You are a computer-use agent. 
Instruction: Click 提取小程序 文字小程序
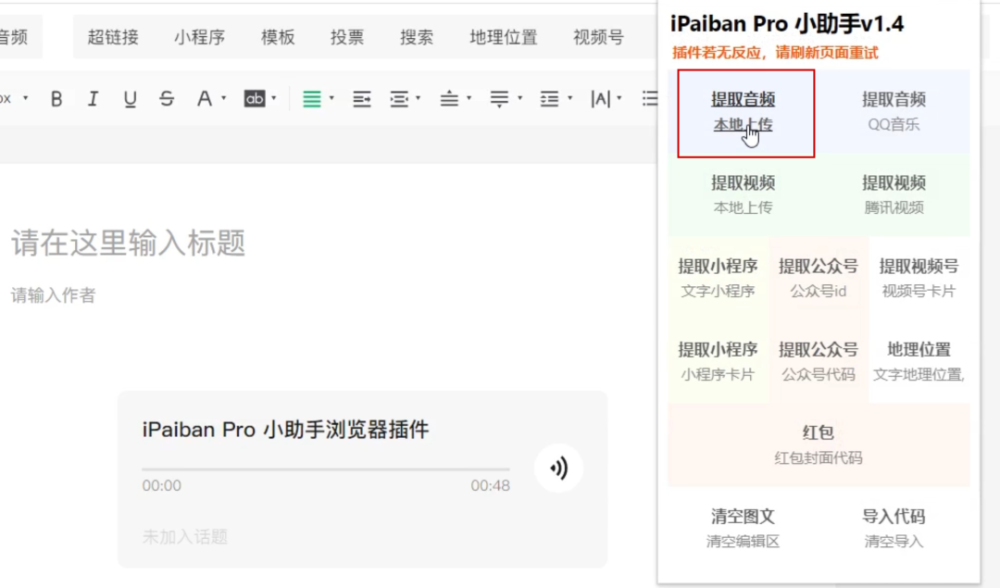pos(718,278)
